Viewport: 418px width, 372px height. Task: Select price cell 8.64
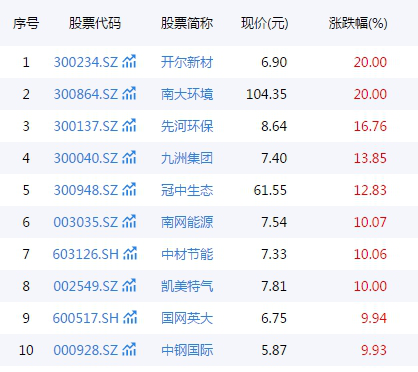coord(274,126)
